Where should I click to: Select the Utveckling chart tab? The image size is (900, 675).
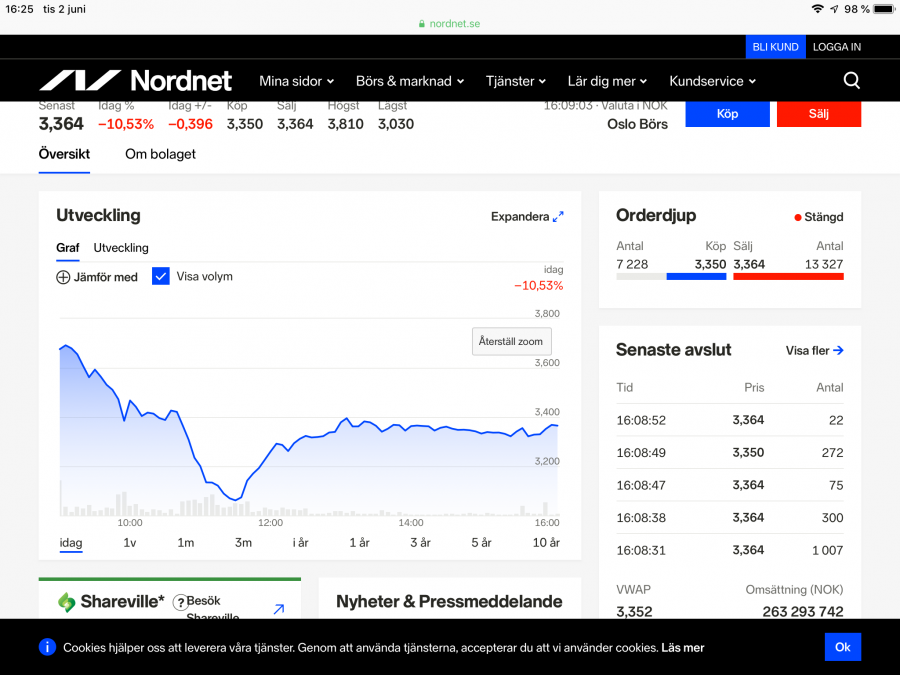click(x=121, y=248)
